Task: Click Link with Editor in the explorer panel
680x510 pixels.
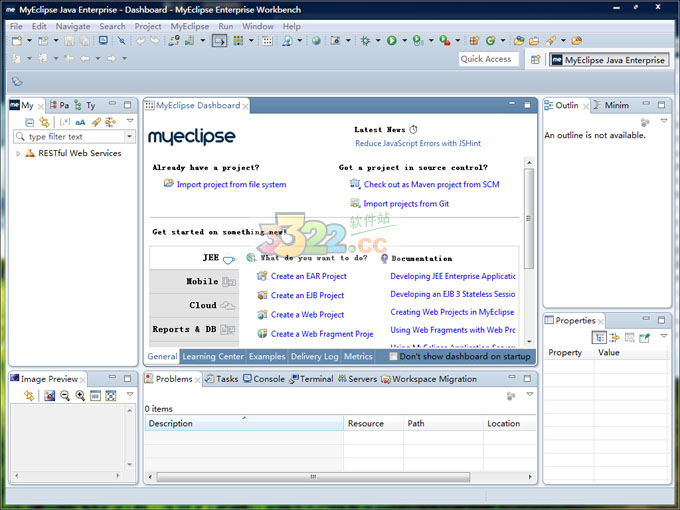Action: pyautogui.click(x=44, y=122)
